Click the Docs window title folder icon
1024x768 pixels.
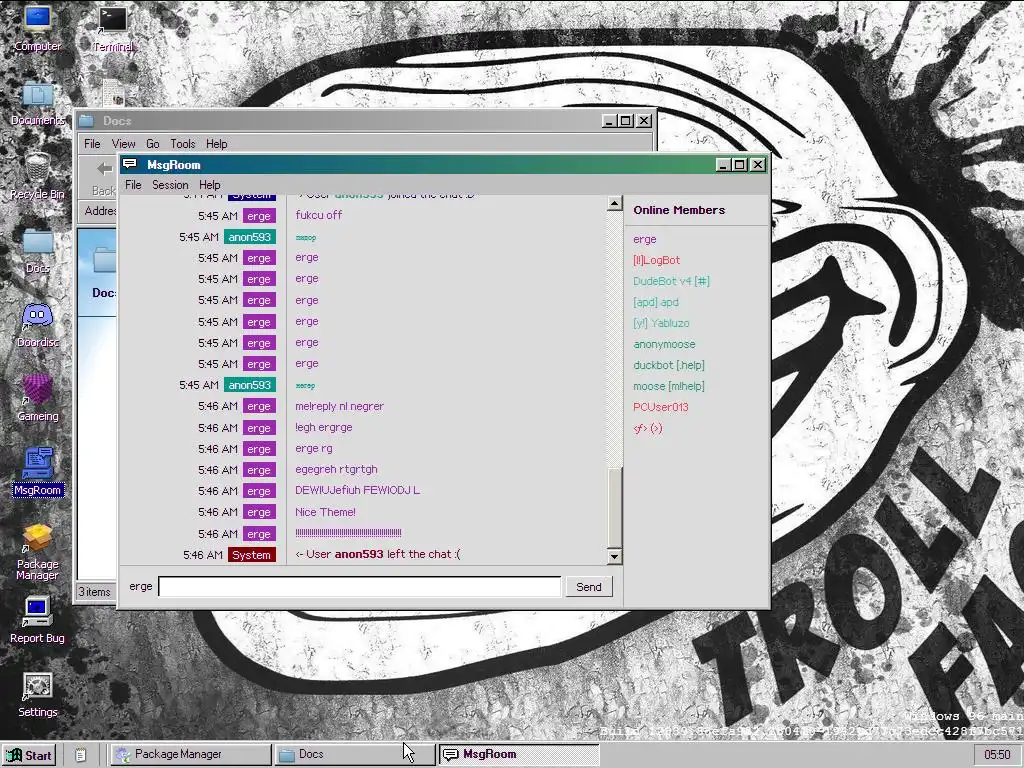[86, 121]
